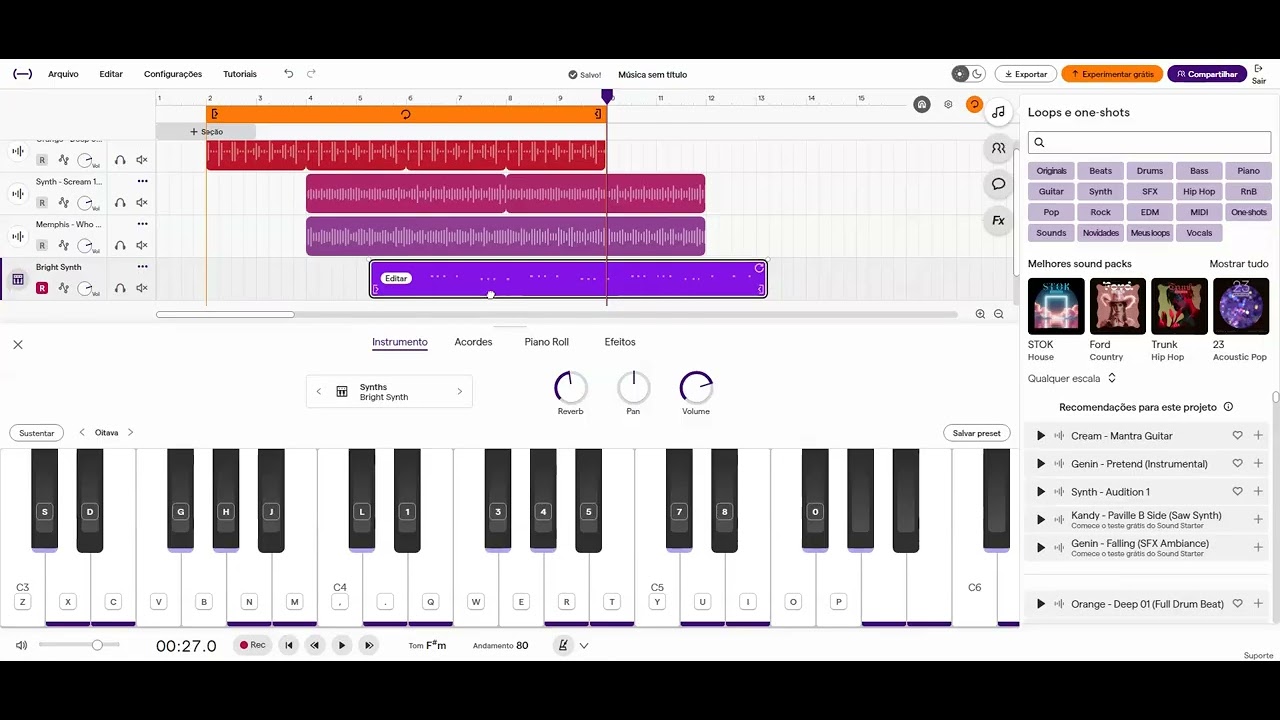Open the Configurações menu

click(x=173, y=74)
